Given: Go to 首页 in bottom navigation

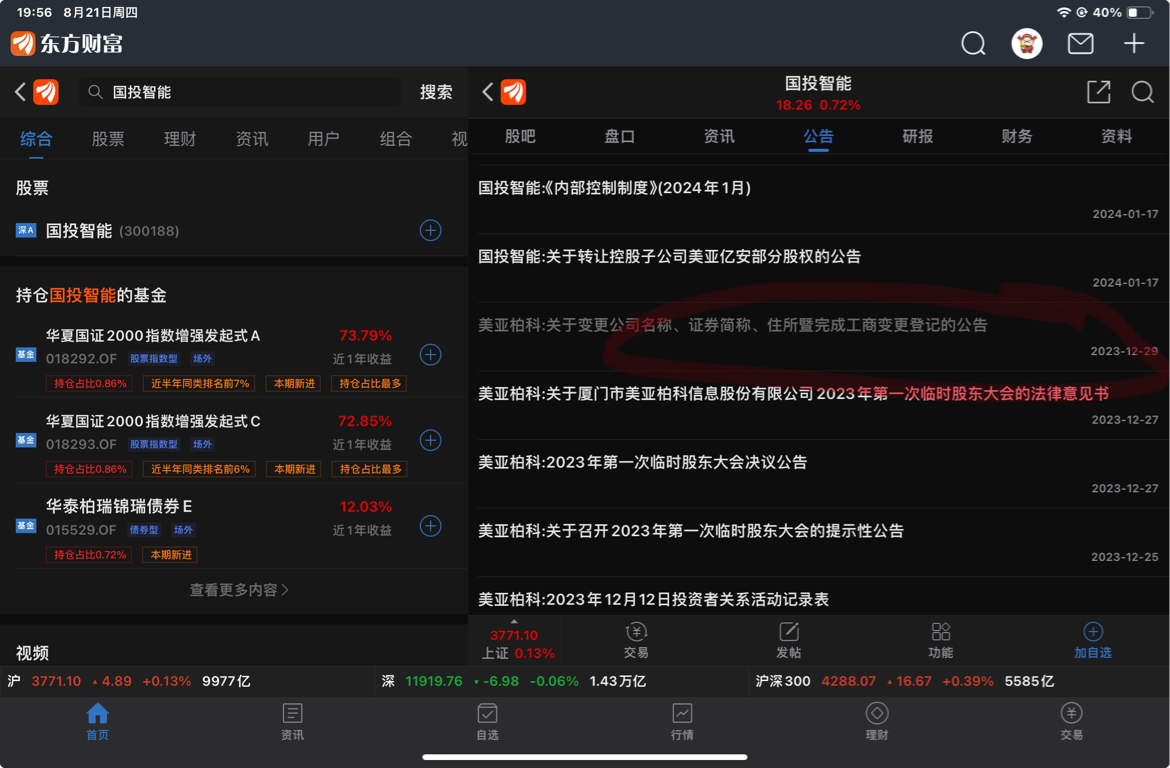Looking at the screenshot, I should [98, 722].
